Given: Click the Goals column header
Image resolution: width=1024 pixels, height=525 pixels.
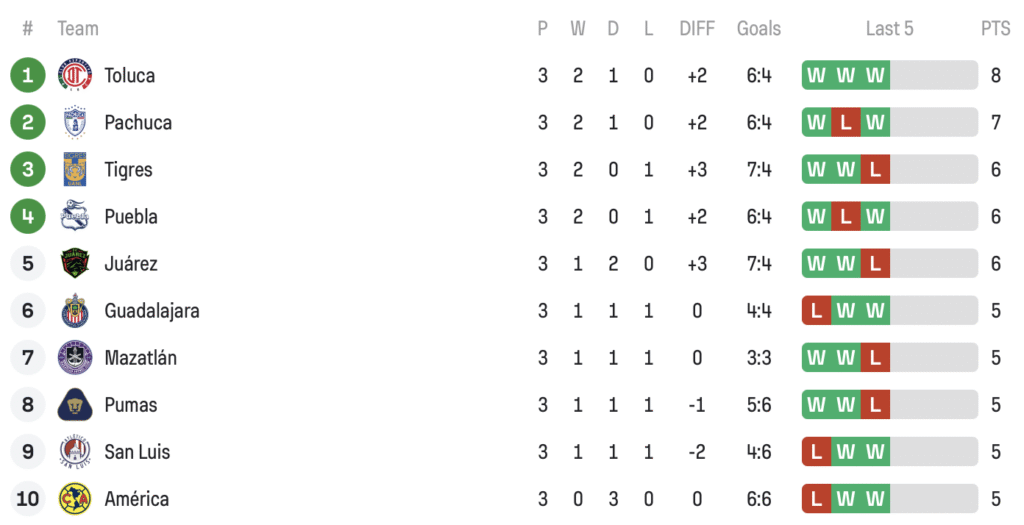Looking at the screenshot, I should pyautogui.click(x=759, y=29).
